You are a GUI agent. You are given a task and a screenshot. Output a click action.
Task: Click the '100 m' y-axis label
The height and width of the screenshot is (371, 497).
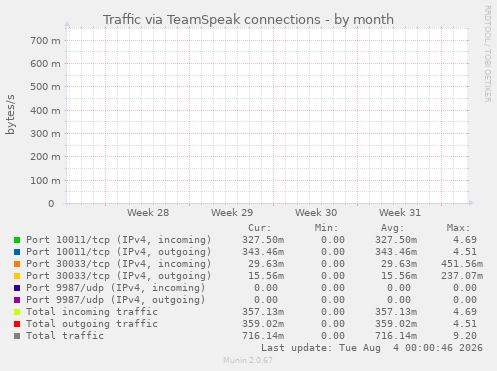[46, 180]
